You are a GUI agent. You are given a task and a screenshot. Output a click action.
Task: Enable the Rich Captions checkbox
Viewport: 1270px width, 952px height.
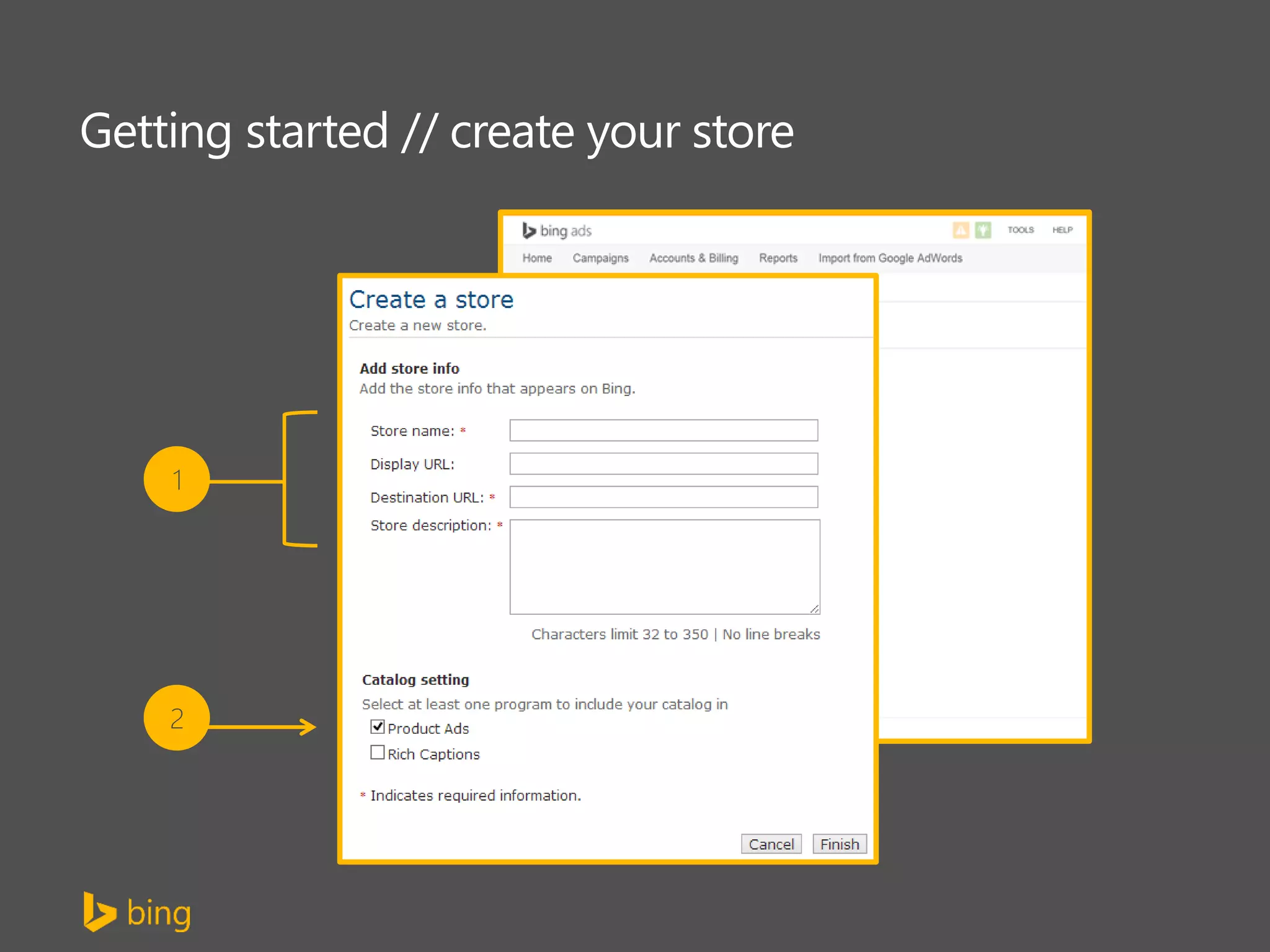pos(377,752)
